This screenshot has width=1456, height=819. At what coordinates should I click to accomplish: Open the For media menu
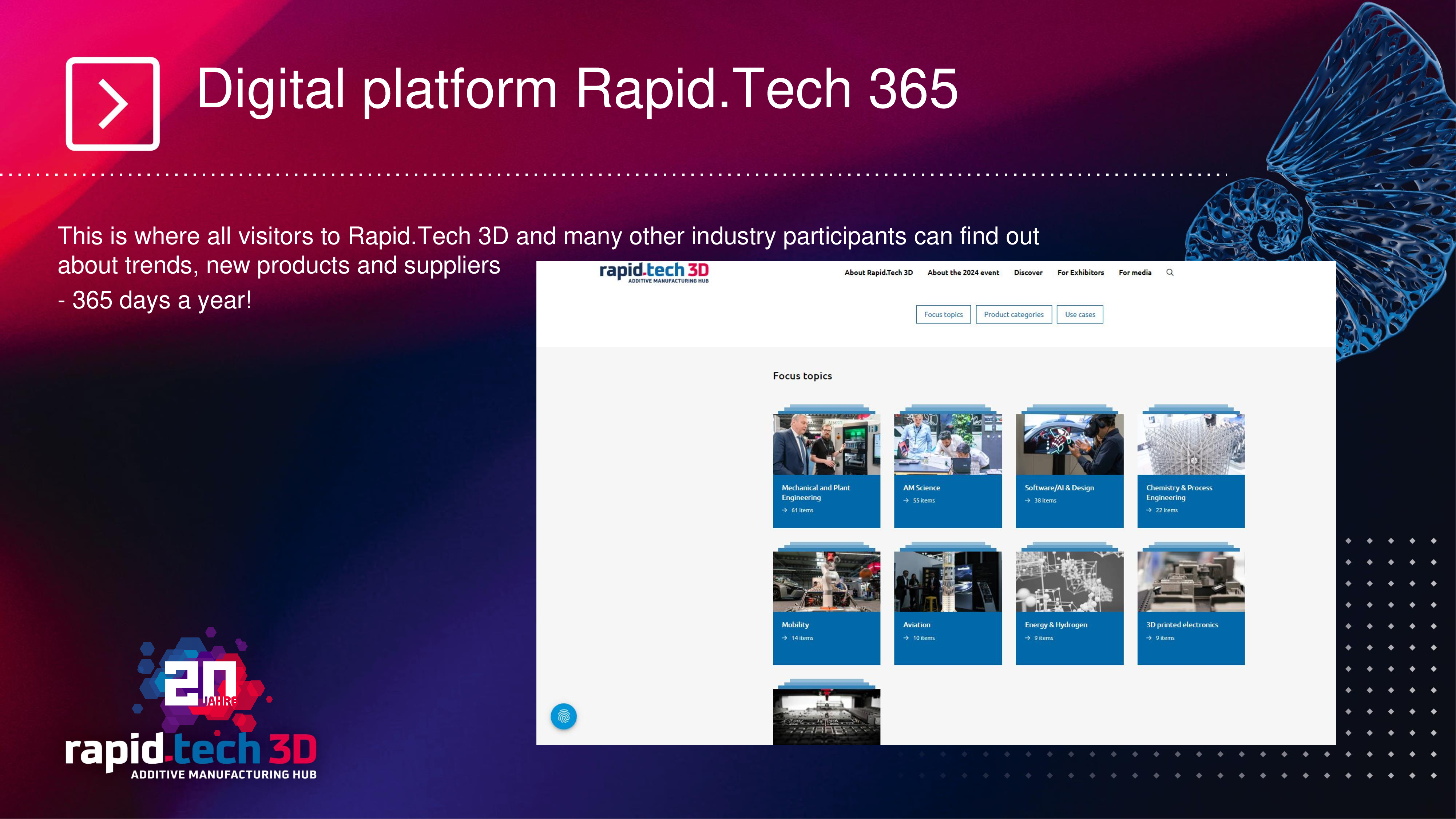click(x=1135, y=273)
